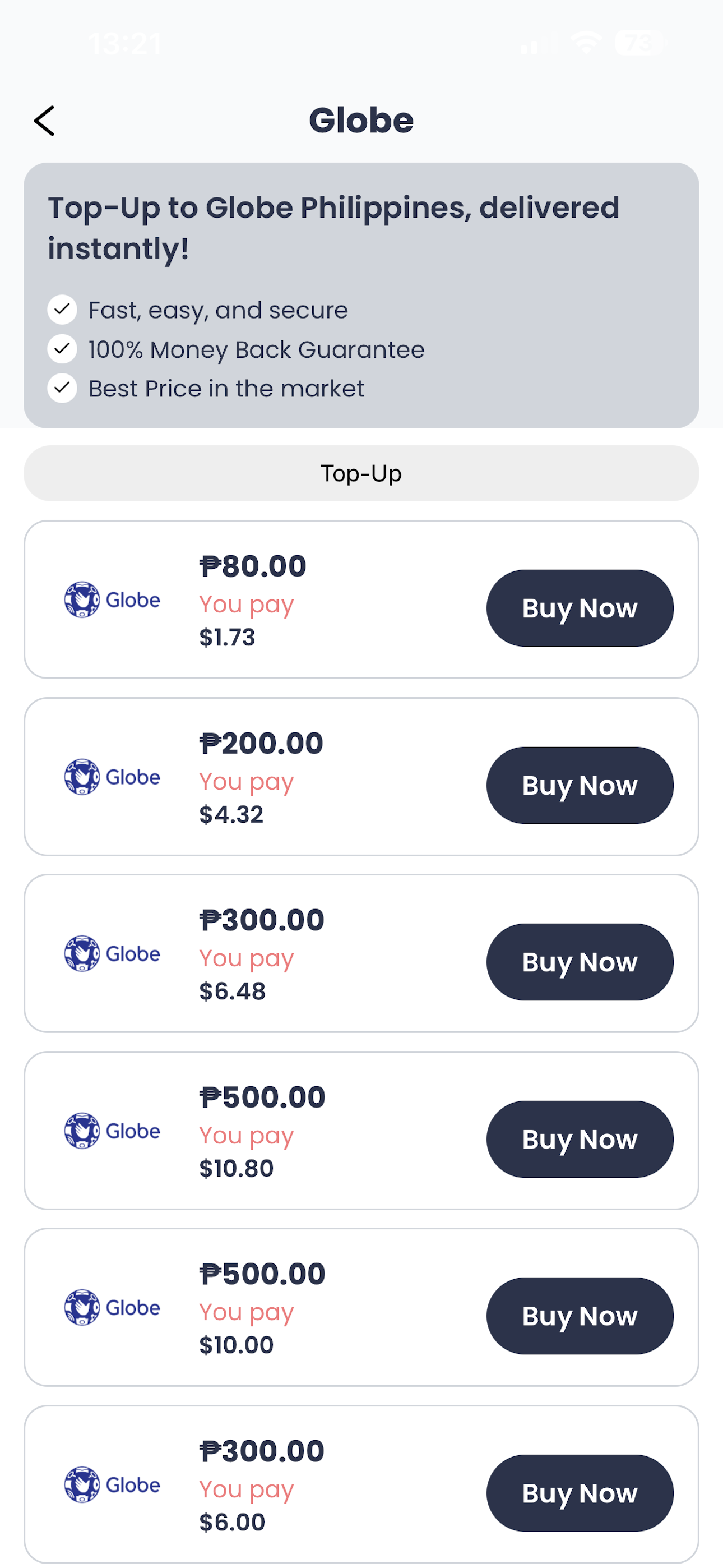
Task: Buy Now the ₱500.00 top-up for $10.00
Action: coord(580,1316)
